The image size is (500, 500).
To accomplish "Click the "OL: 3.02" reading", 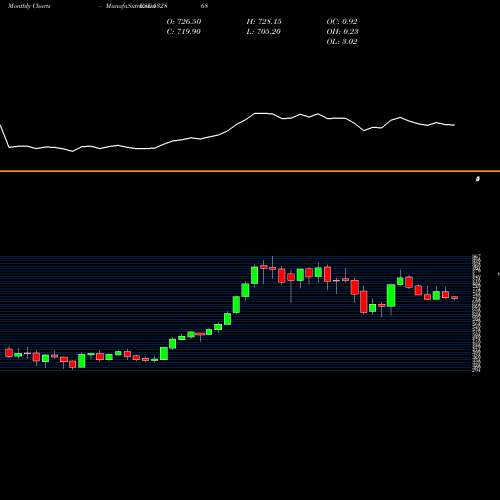I will pyautogui.click(x=342, y=42).
